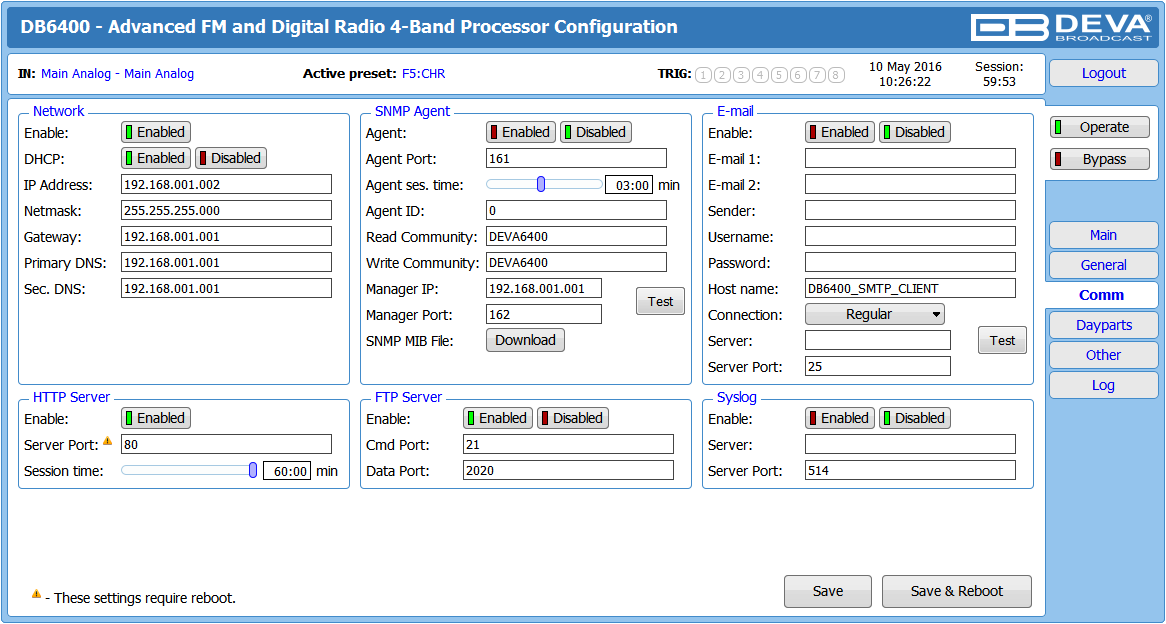1166x624 pixels.
Task: Click the Save button
Action: click(x=828, y=591)
